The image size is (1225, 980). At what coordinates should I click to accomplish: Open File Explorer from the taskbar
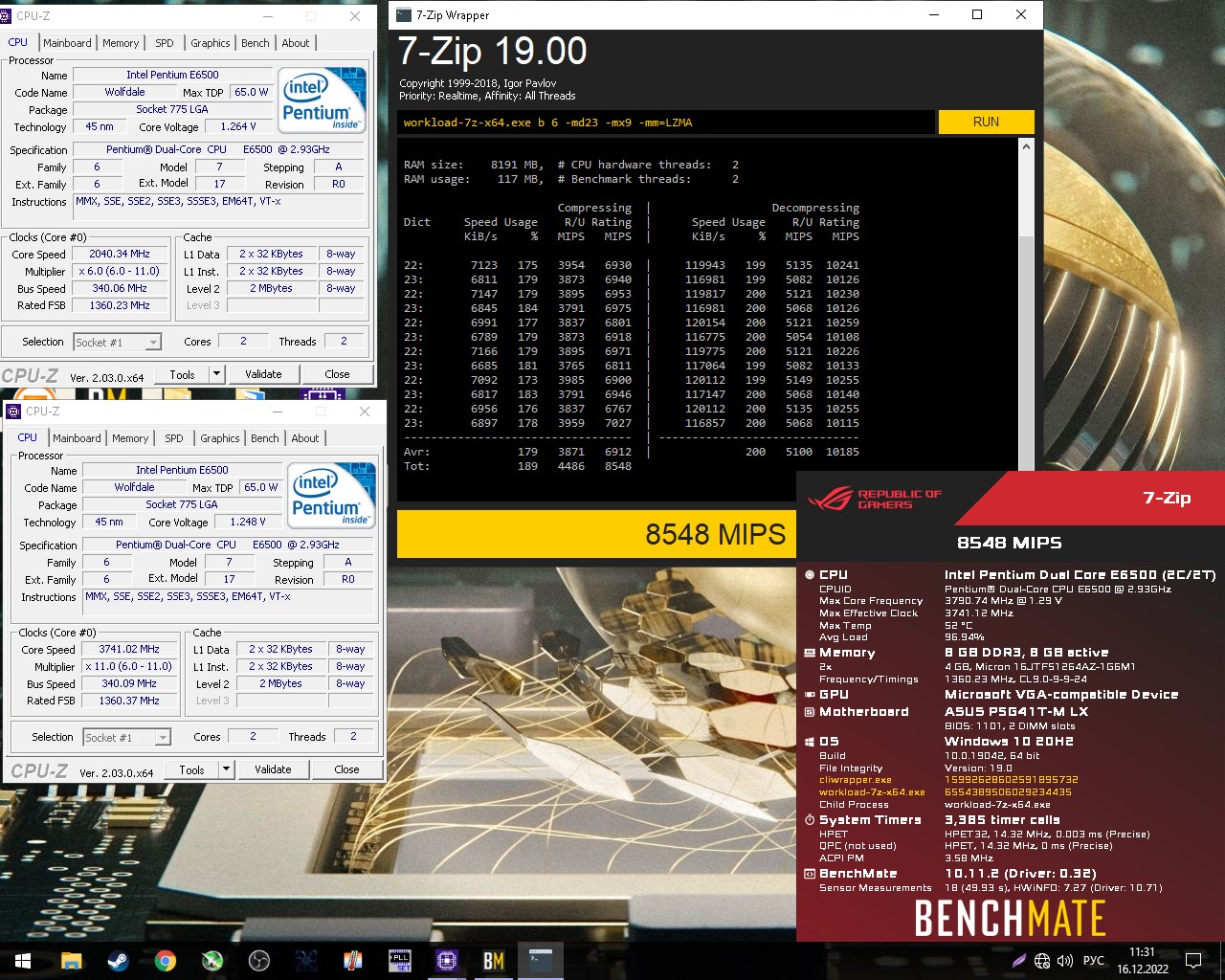pos(71,961)
